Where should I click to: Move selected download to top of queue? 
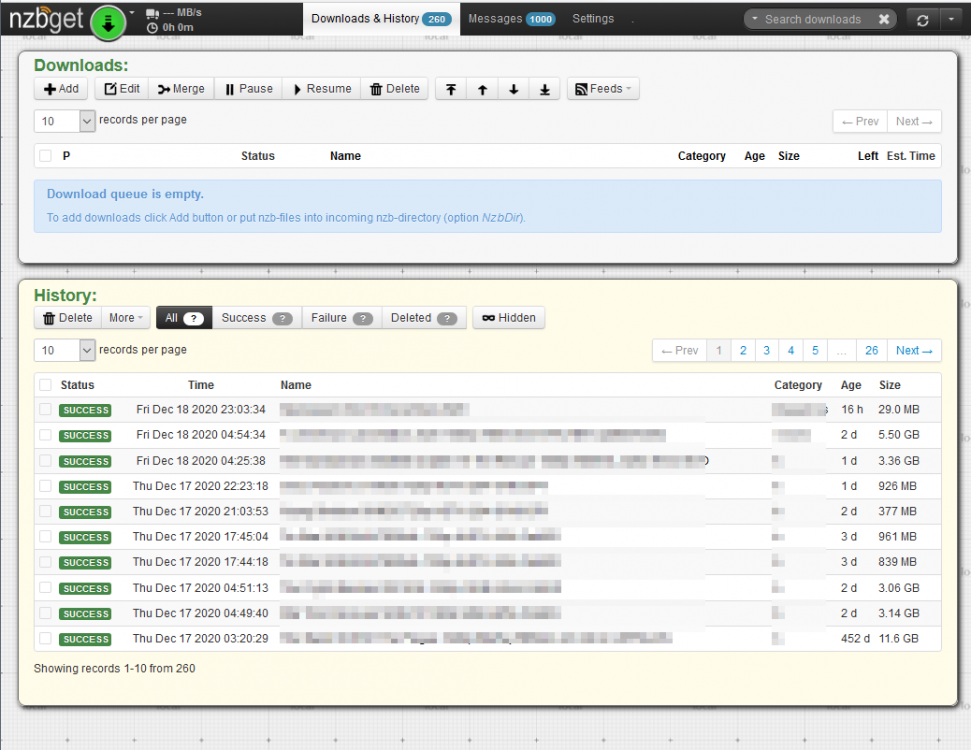coord(451,89)
